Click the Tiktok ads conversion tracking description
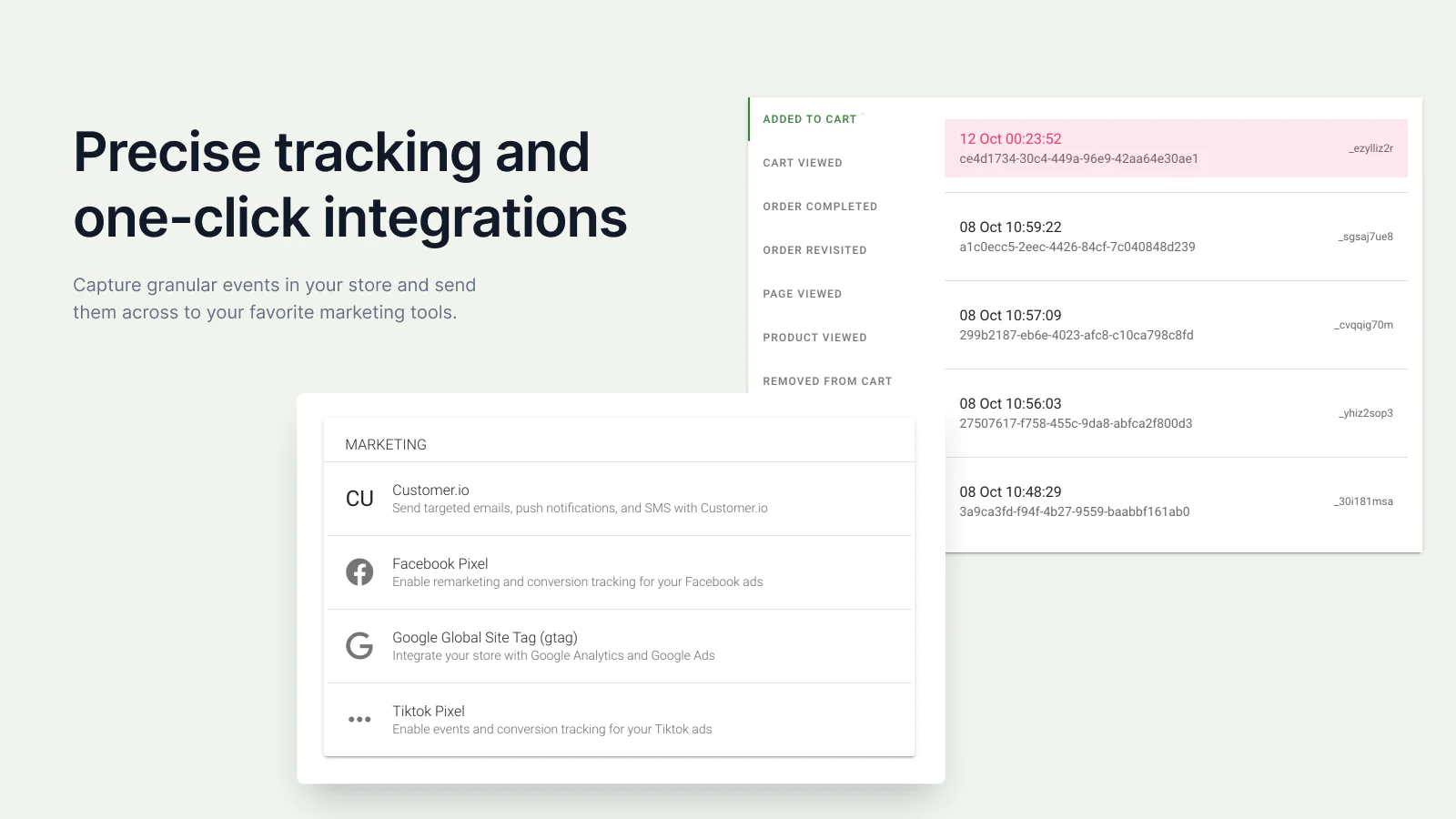 pyautogui.click(x=552, y=730)
